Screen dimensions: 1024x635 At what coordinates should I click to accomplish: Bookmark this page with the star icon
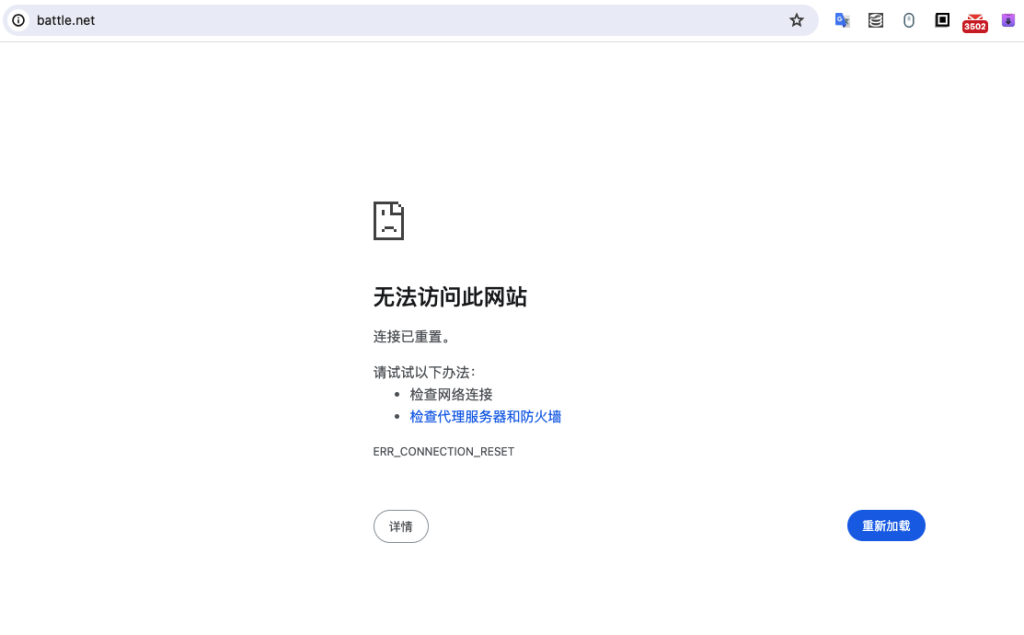pyautogui.click(x=796, y=20)
